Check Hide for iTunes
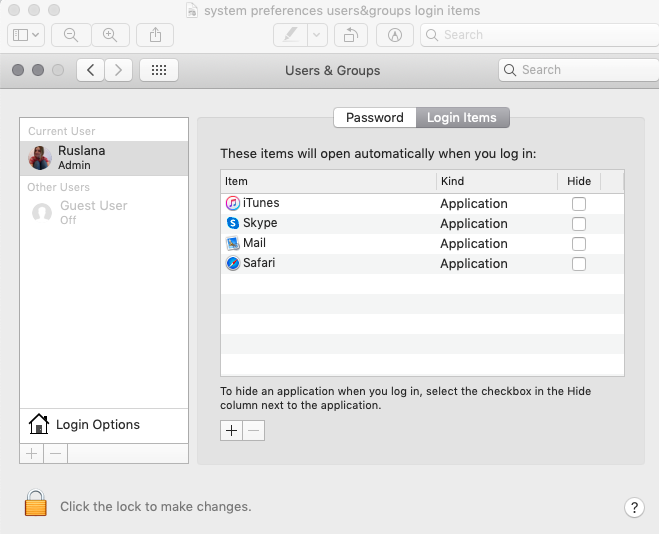The height and width of the screenshot is (534, 659). coord(579,204)
